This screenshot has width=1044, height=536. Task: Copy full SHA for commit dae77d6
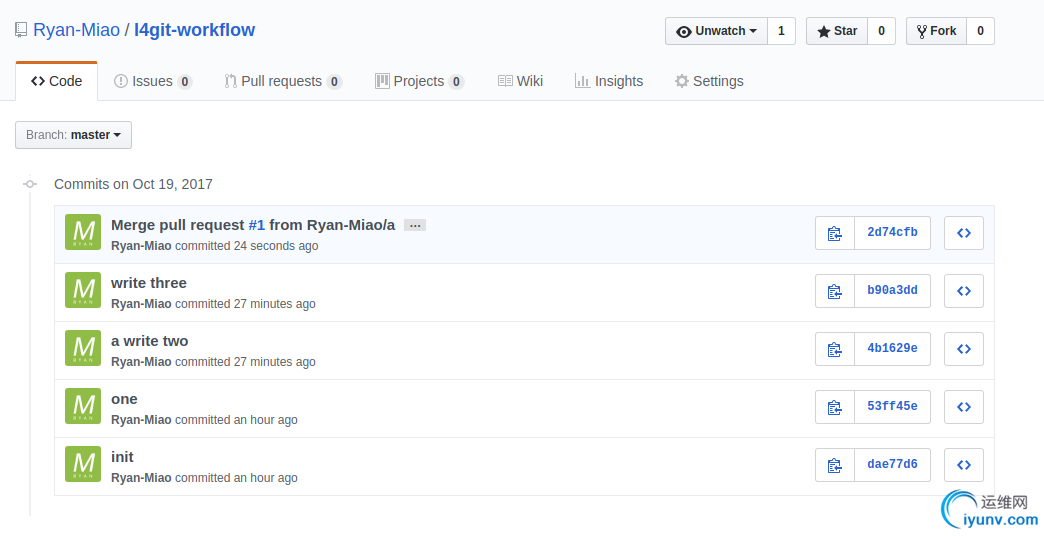click(835, 465)
